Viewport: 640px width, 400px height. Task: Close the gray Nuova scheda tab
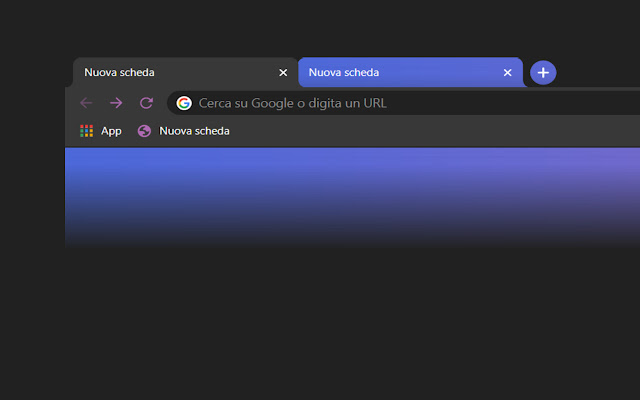pyautogui.click(x=283, y=73)
